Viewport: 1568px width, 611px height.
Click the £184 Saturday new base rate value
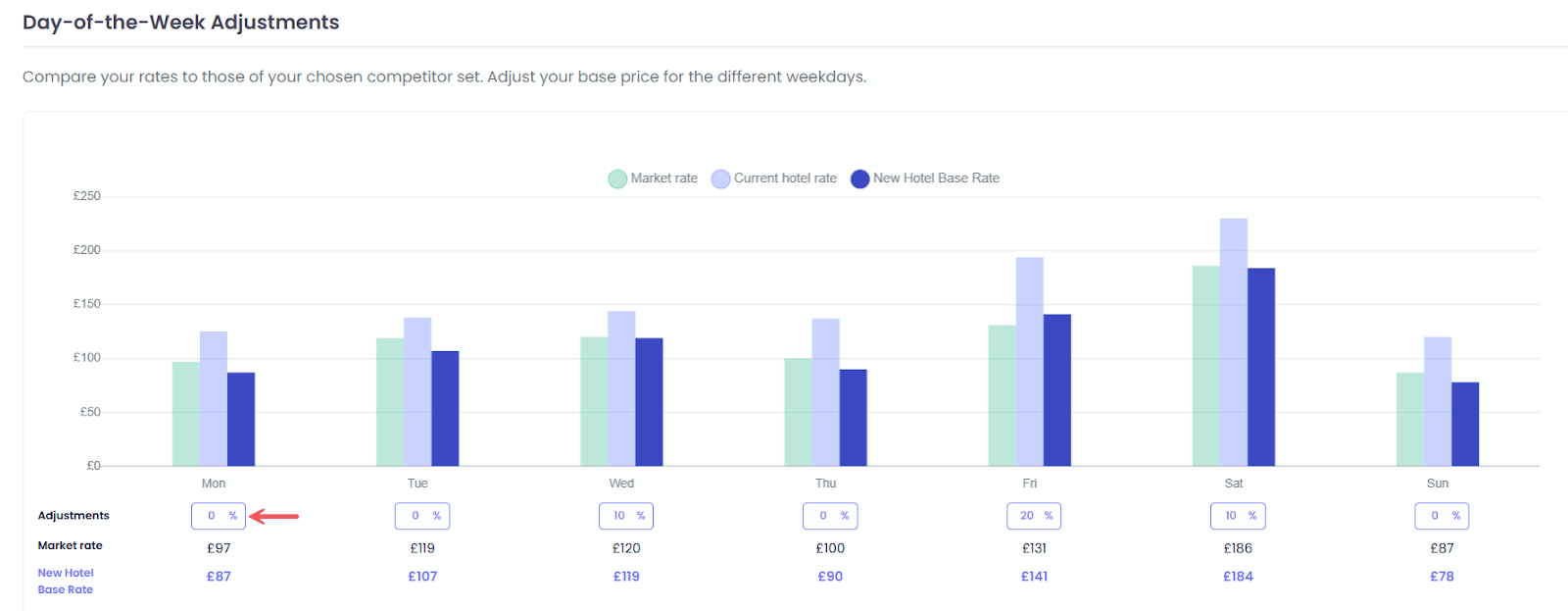[x=1238, y=577]
